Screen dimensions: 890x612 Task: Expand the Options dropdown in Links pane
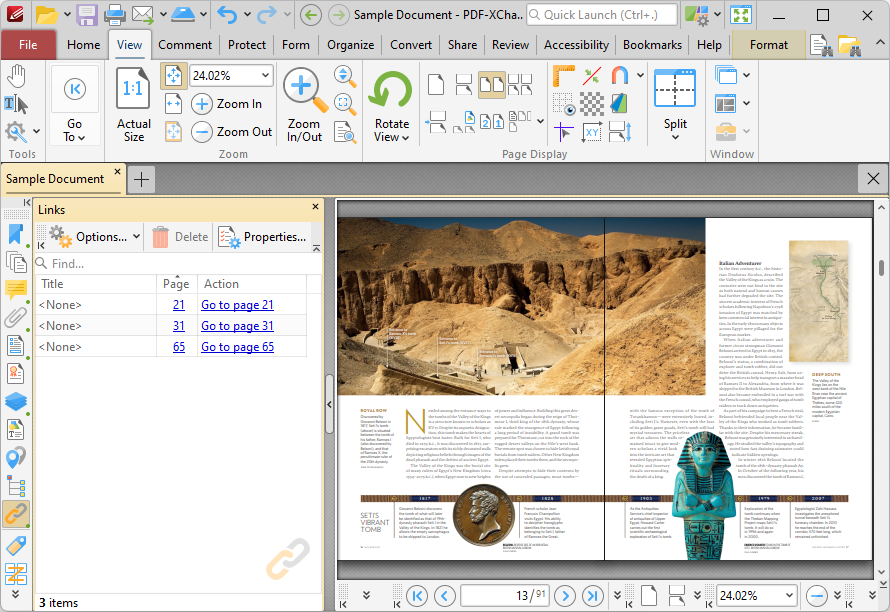(136, 237)
